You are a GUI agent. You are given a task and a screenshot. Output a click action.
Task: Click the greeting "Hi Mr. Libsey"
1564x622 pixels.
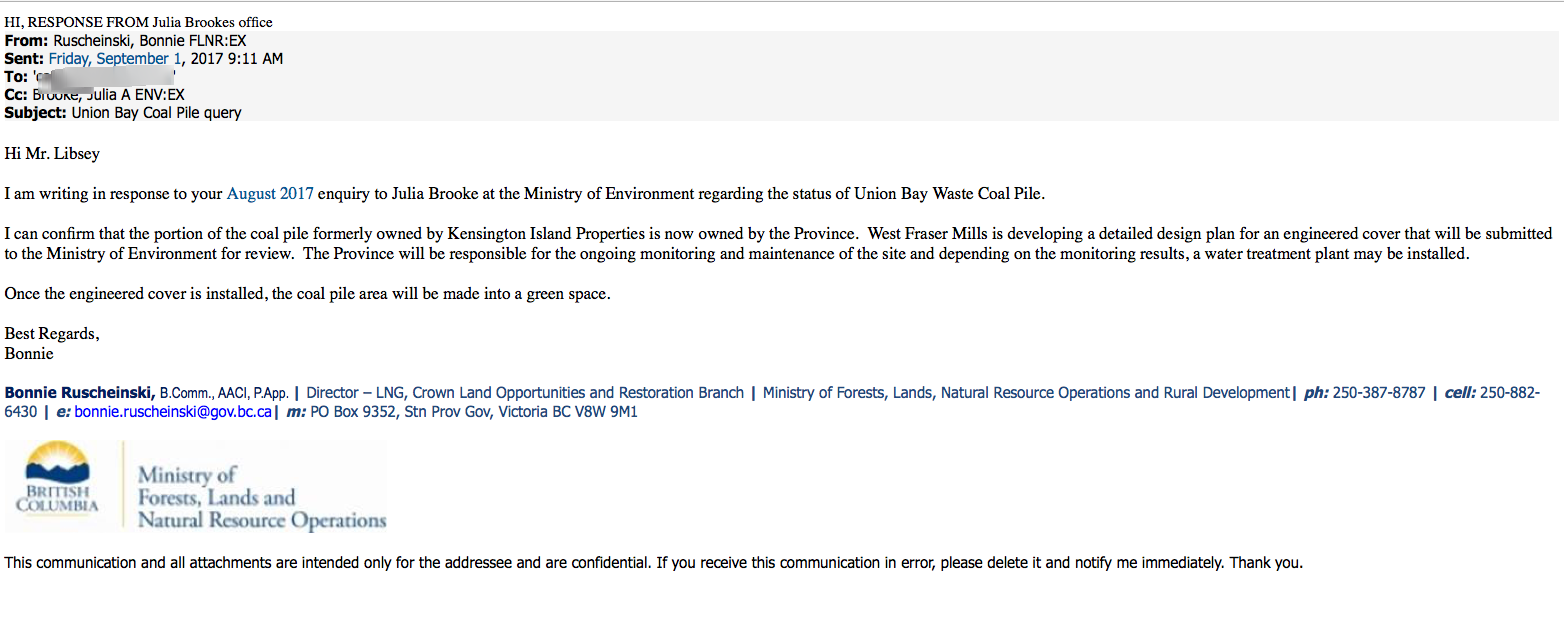coord(52,153)
